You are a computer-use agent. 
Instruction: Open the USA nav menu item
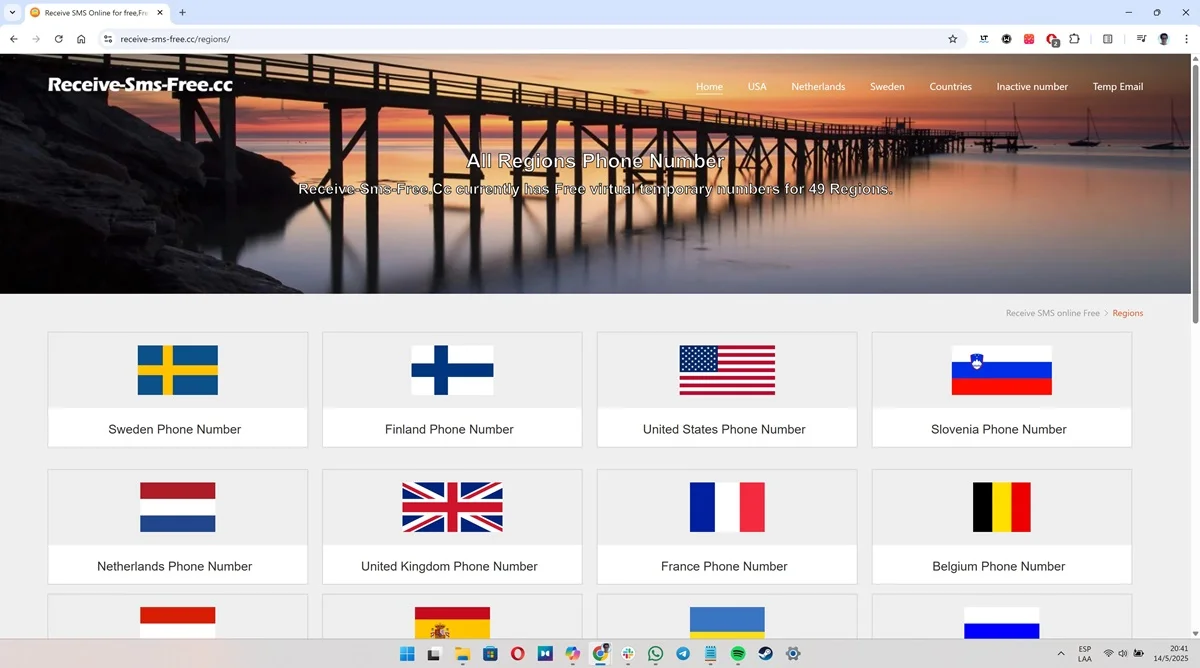click(x=757, y=87)
